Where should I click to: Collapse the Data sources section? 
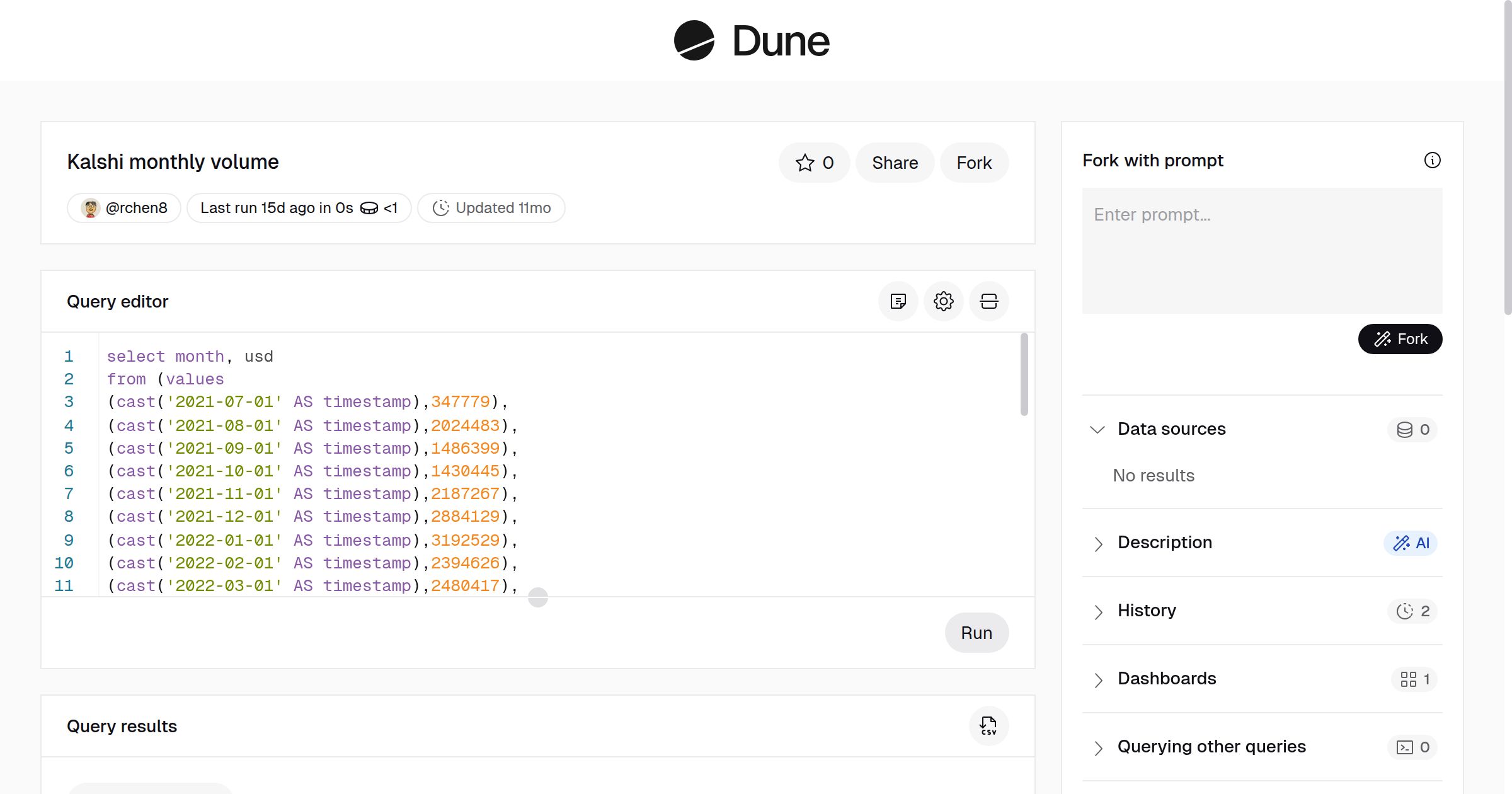pyautogui.click(x=1097, y=430)
